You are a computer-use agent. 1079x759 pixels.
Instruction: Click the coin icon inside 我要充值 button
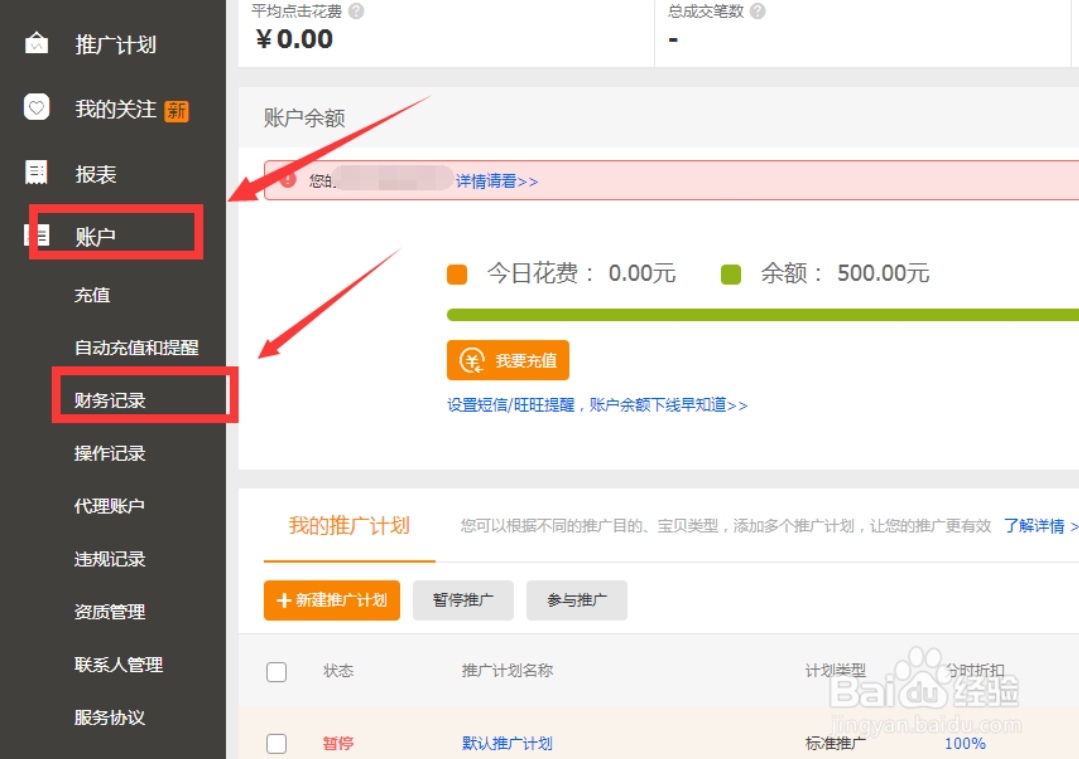[x=471, y=360]
